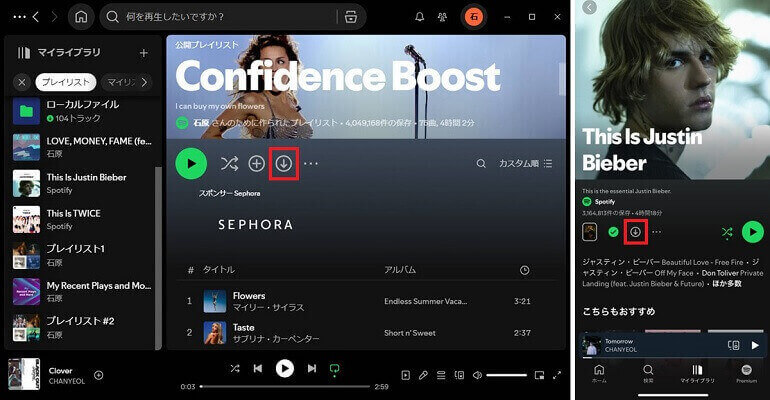Toggle green saved checkmark on mobile playlist
This screenshot has width=770, height=400.
(613, 232)
